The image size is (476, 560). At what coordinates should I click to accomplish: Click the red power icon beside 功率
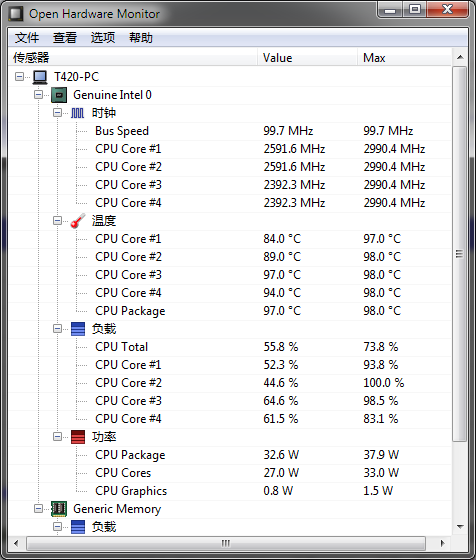pos(78,436)
